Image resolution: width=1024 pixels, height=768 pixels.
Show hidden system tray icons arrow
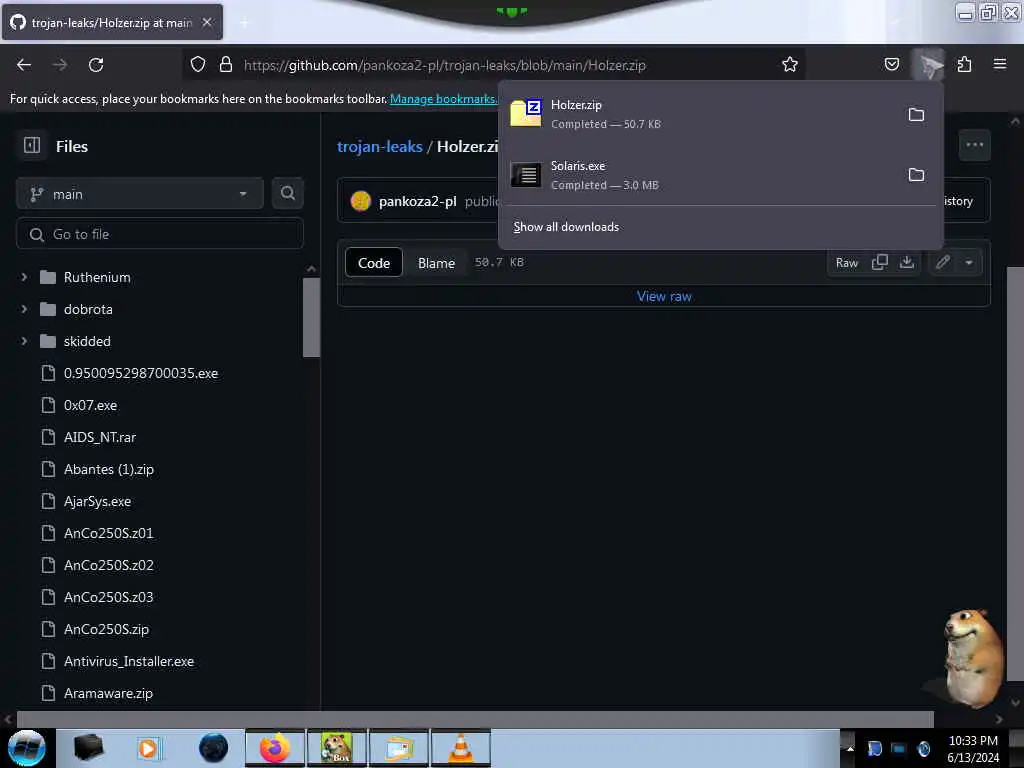(850, 748)
